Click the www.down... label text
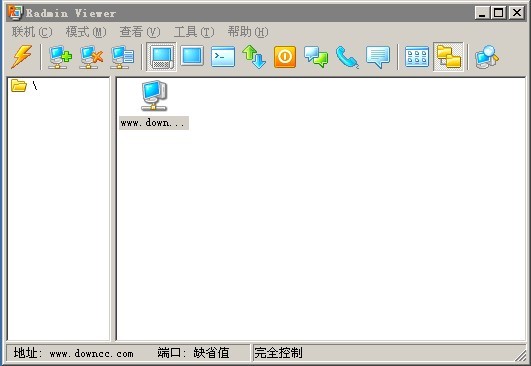This screenshot has width=531, height=366. click(154, 123)
